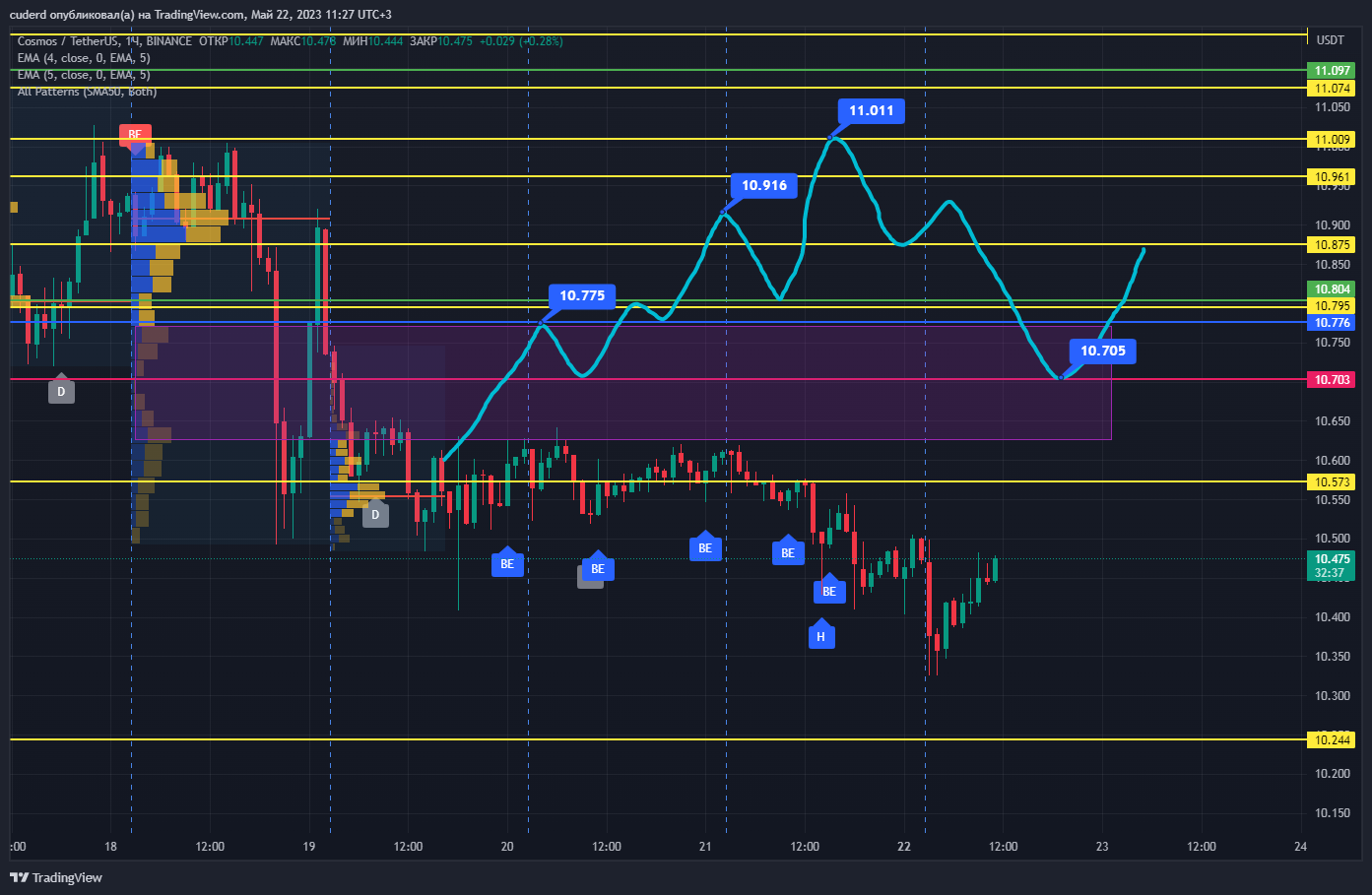
Task: Click the EMA (5, close) indicator legend
Action: click(84, 75)
